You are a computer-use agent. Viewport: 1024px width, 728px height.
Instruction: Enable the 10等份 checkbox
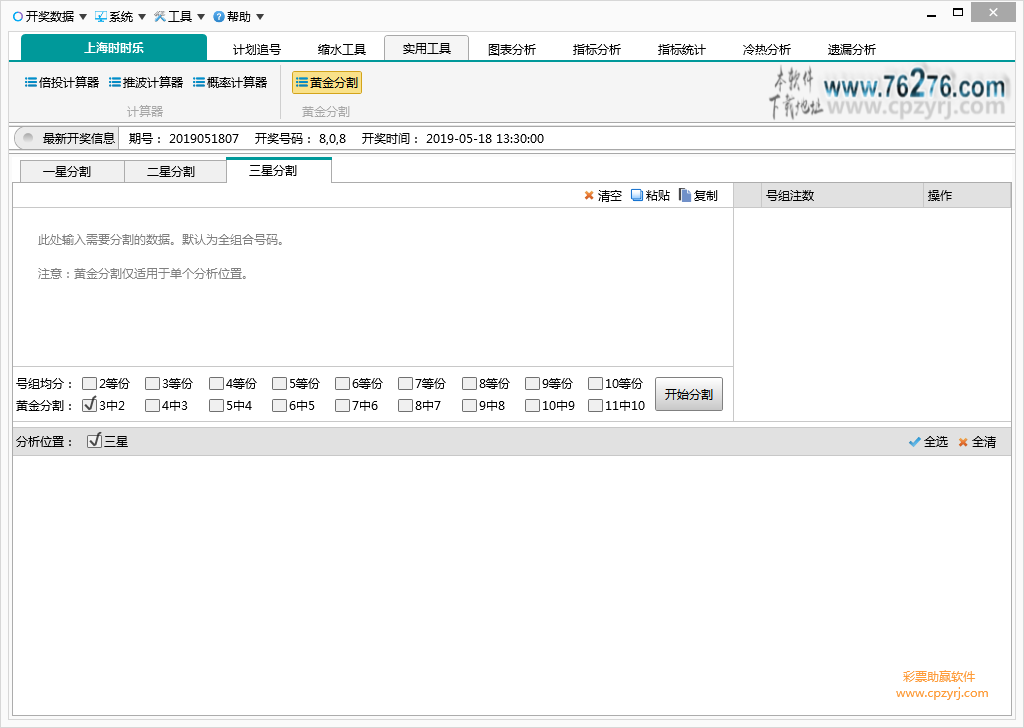[595, 383]
